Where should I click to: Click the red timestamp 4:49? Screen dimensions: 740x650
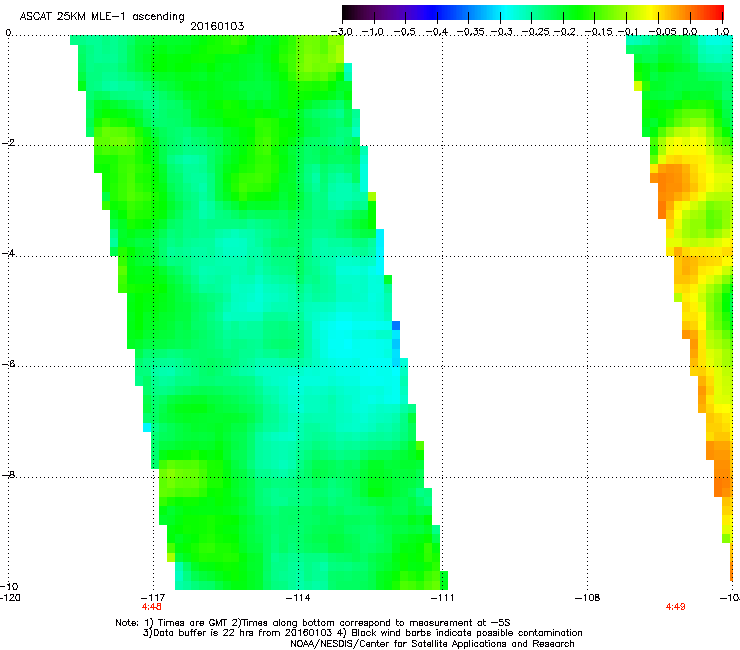tap(675, 607)
